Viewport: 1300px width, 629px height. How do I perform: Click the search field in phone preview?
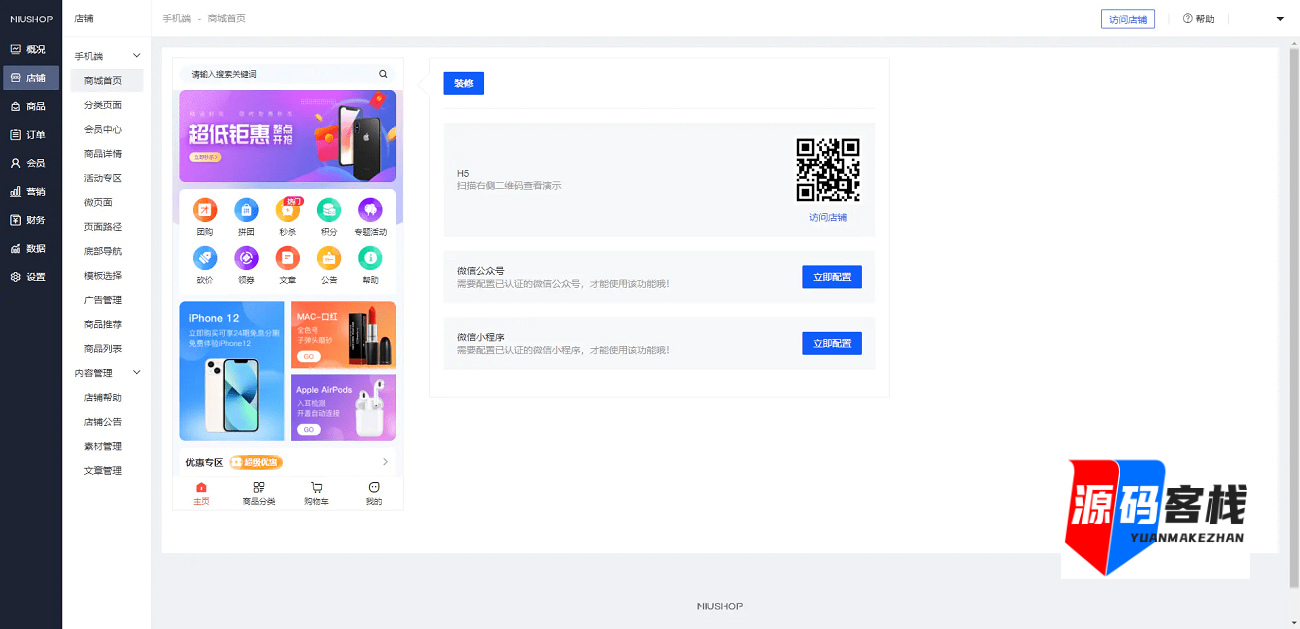[288, 74]
